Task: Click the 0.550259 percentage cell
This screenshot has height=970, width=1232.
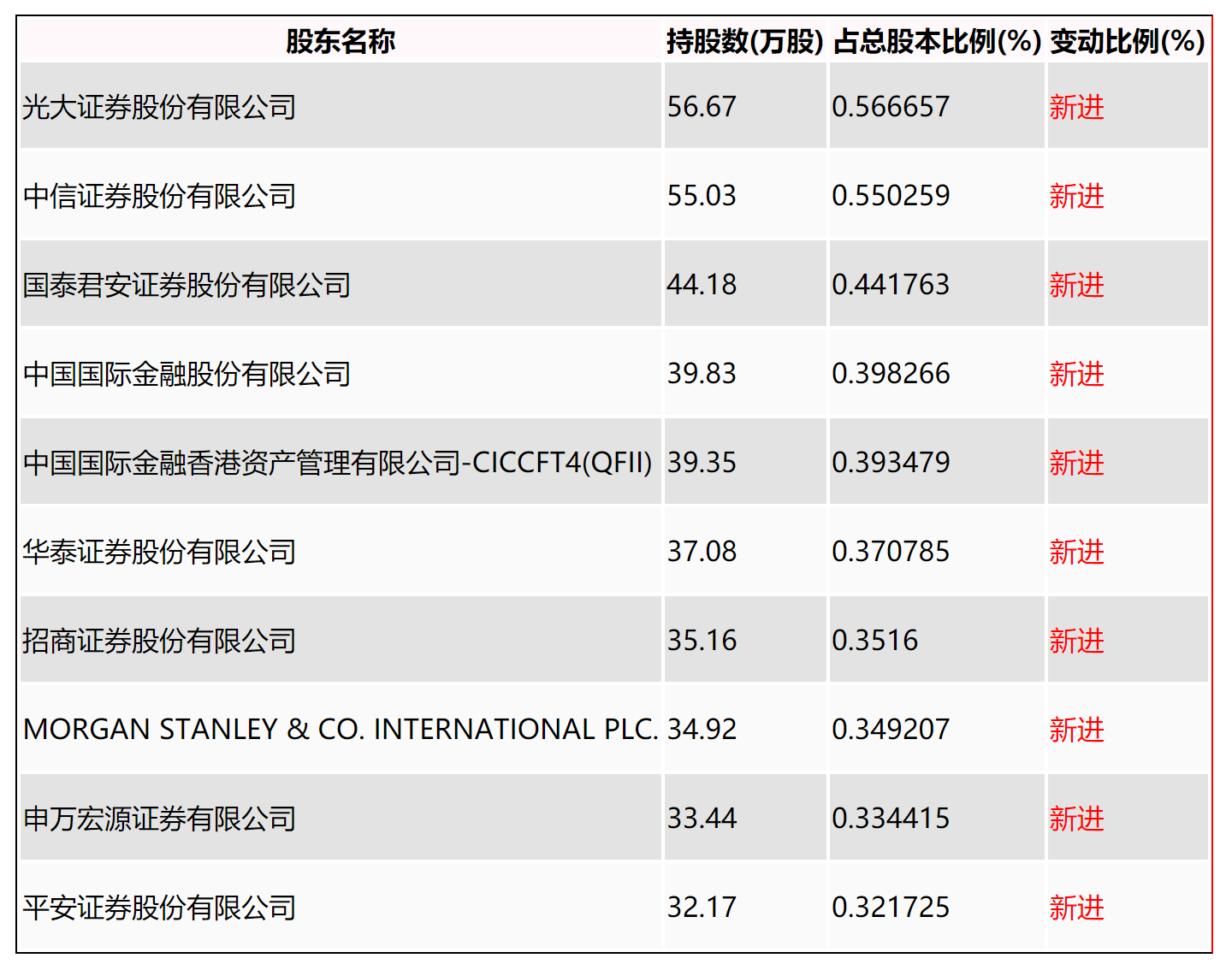Action: point(891,196)
